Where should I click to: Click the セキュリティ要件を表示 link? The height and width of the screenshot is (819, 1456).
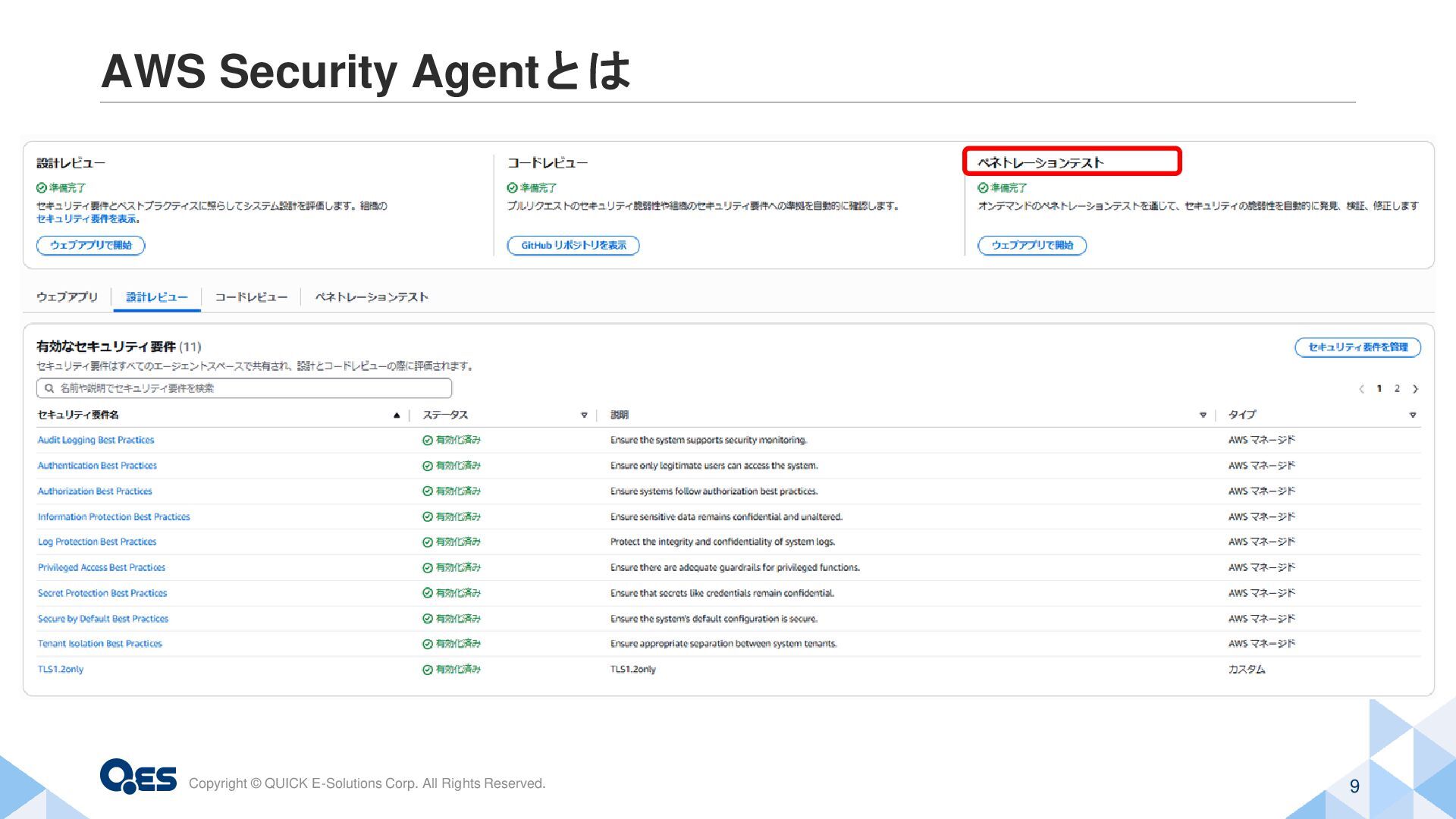pos(87,219)
